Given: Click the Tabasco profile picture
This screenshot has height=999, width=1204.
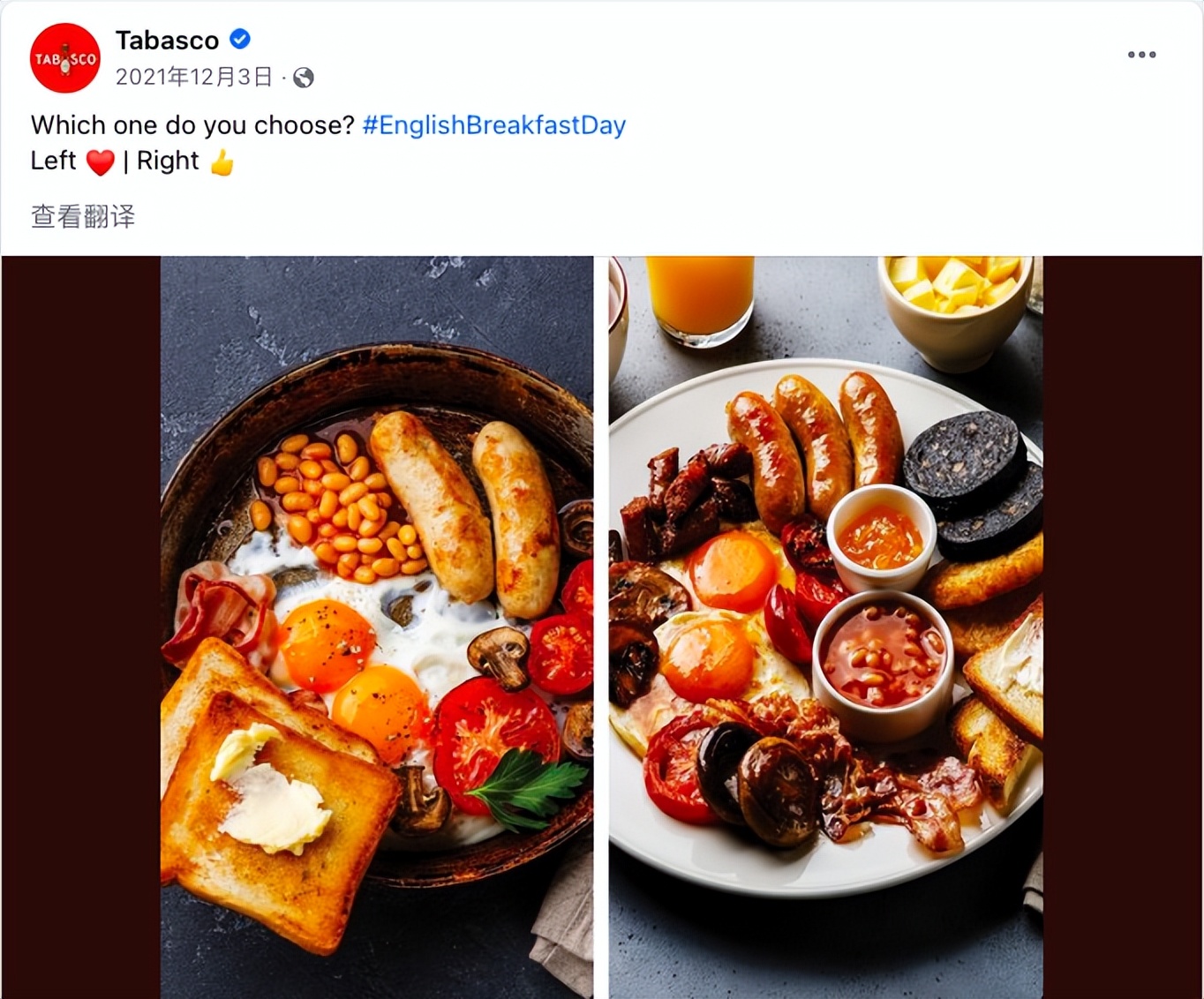Looking at the screenshot, I should (x=65, y=59).
